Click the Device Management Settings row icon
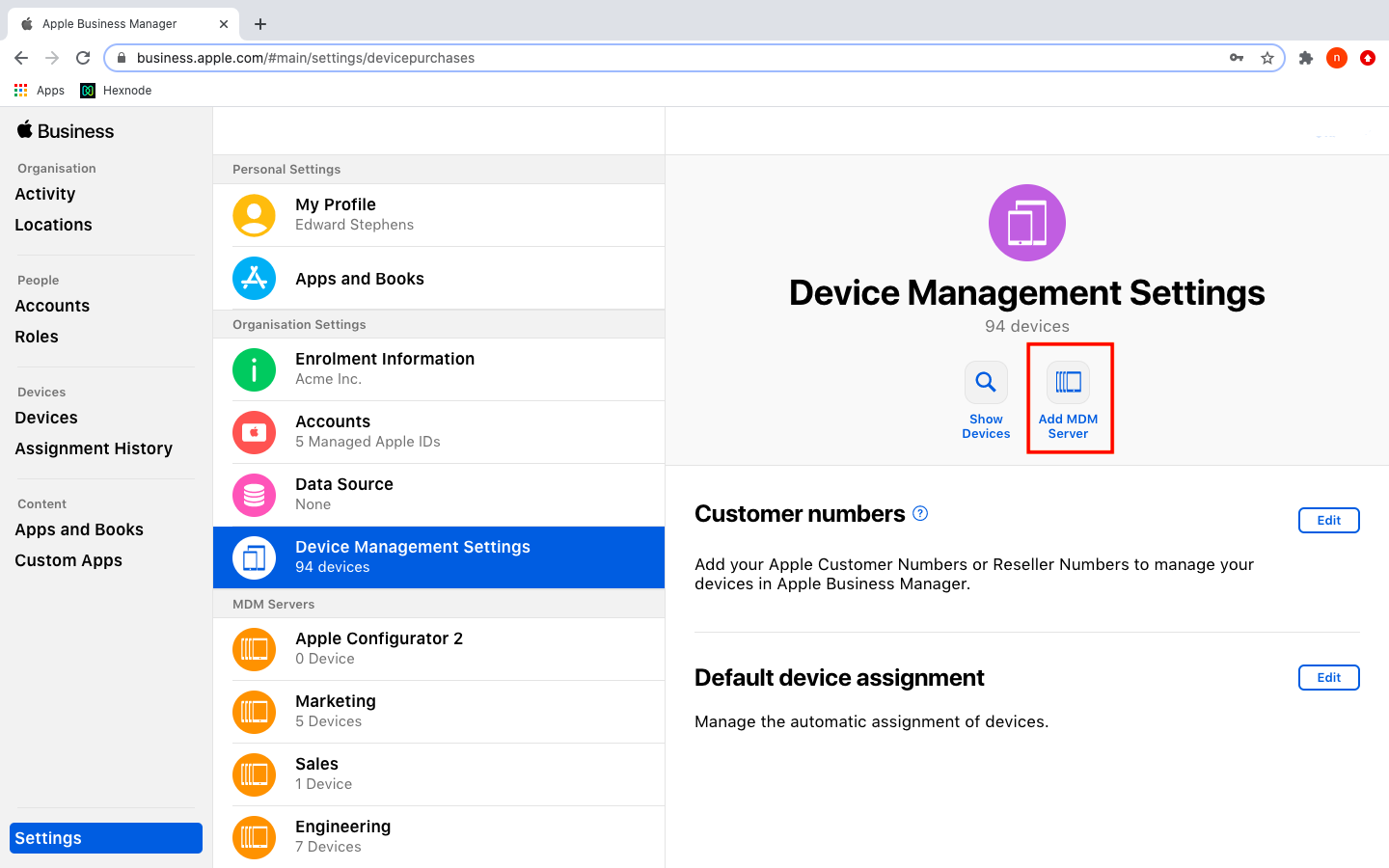The image size is (1389, 868). tap(254, 557)
